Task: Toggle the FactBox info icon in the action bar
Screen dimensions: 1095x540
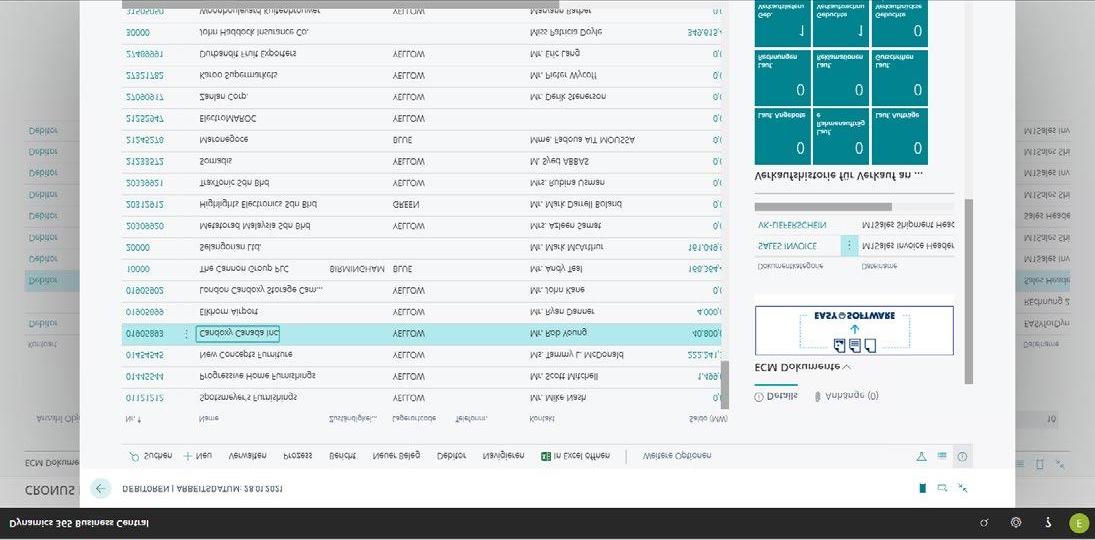Action: pos(962,456)
